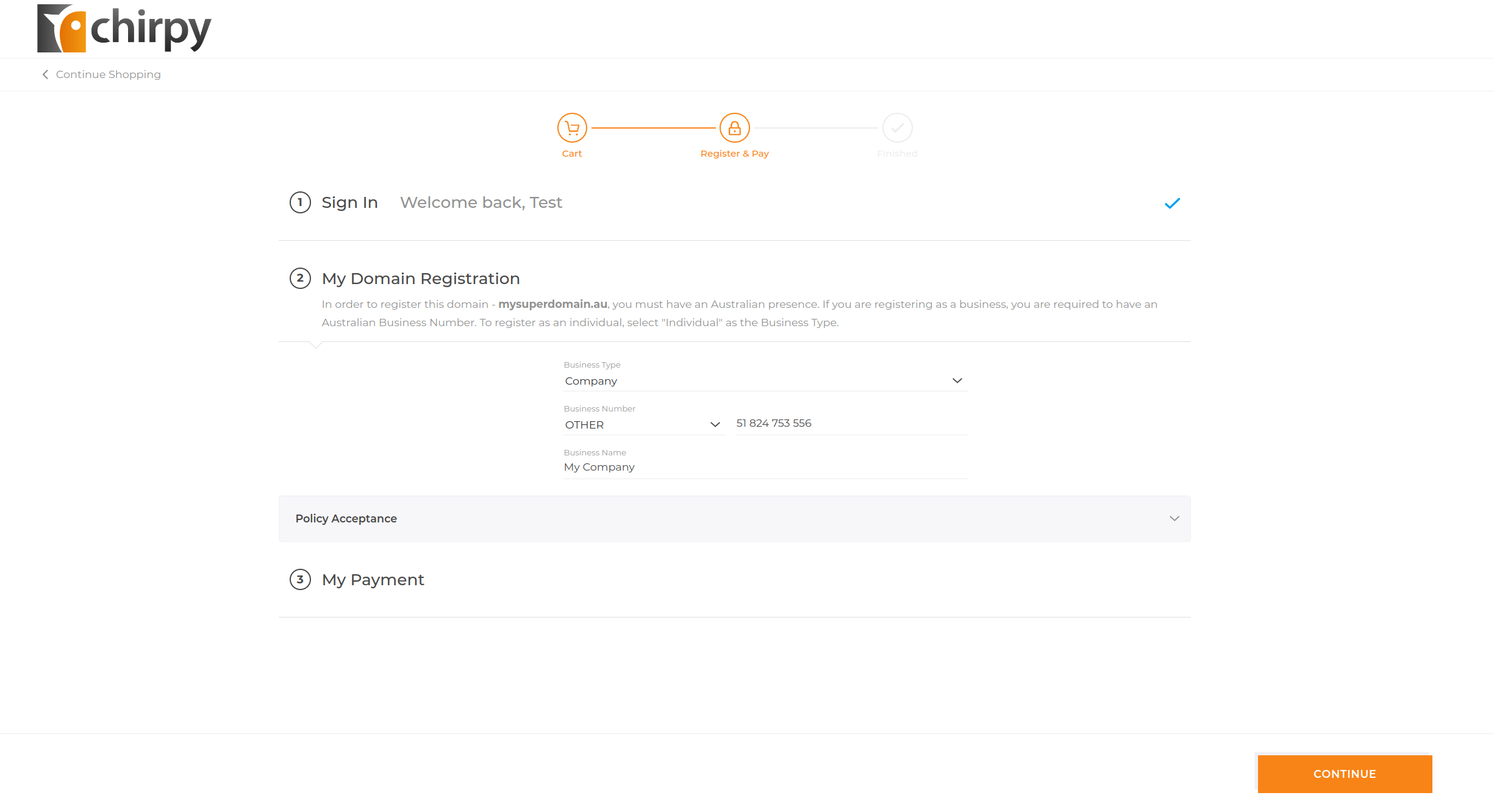Click the Chirpy logo
The image size is (1494, 812).
pos(124,29)
